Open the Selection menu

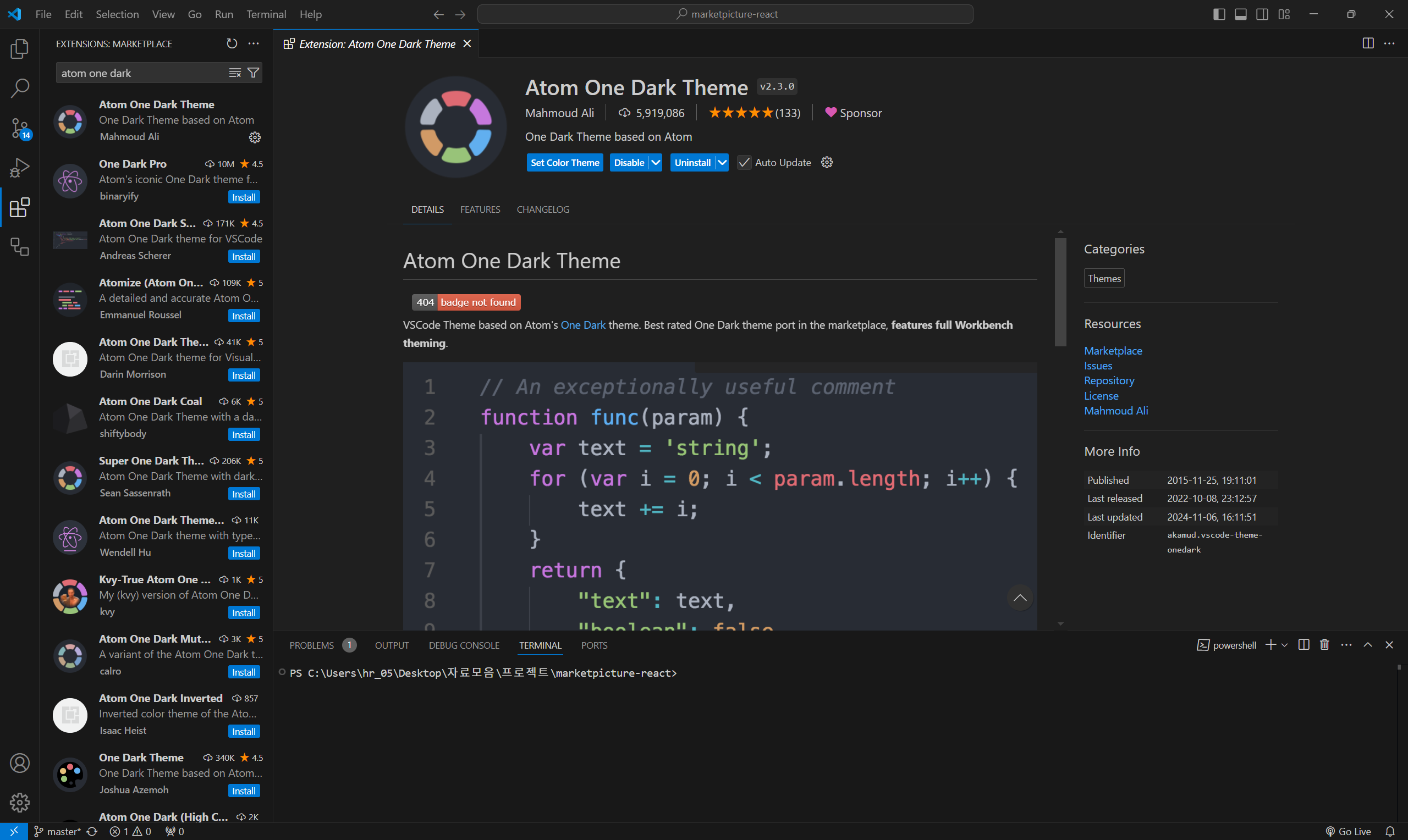[x=117, y=14]
